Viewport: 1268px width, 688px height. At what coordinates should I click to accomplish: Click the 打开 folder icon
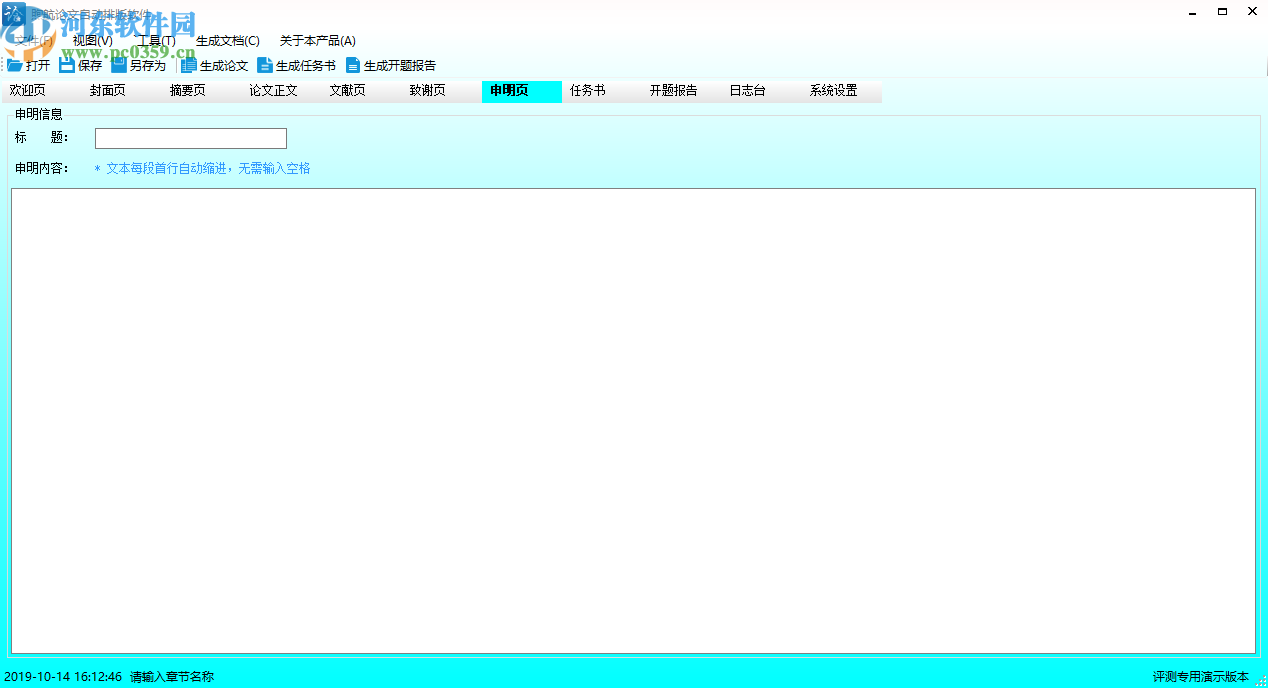click(15, 65)
